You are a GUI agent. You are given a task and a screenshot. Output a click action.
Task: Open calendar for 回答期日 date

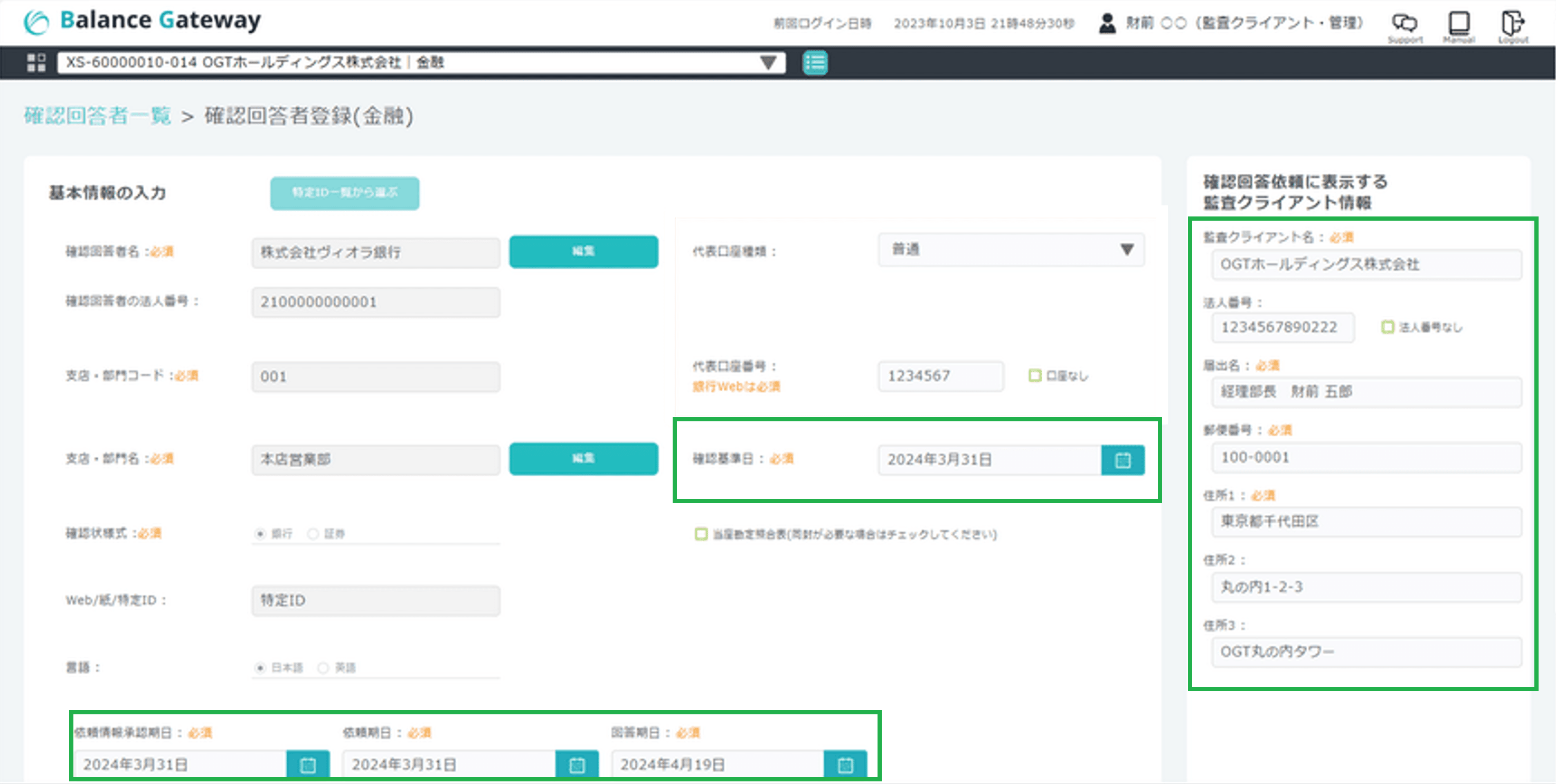pyautogui.click(x=845, y=764)
